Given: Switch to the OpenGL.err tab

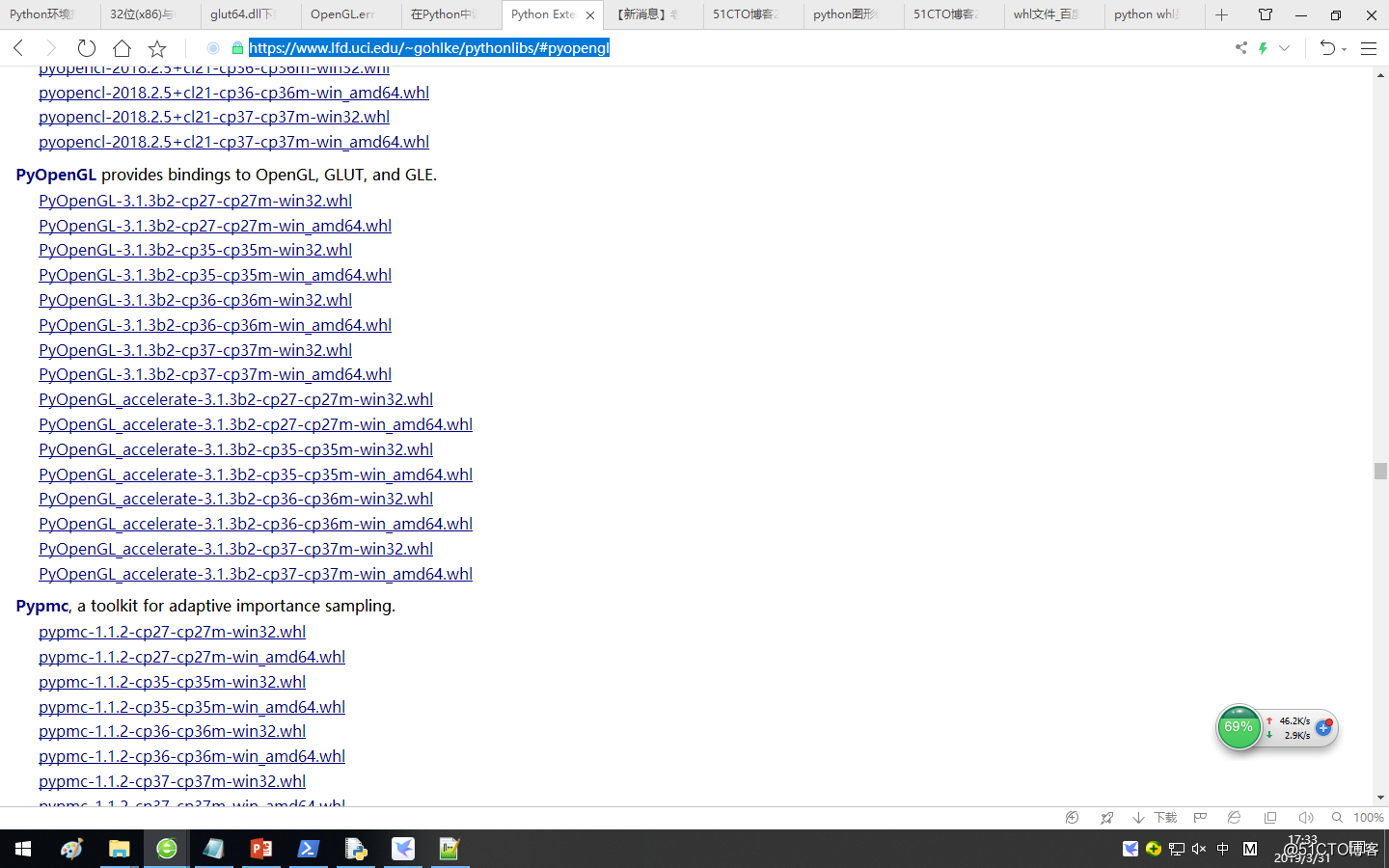Looking at the screenshot, I should pos(351,14).
